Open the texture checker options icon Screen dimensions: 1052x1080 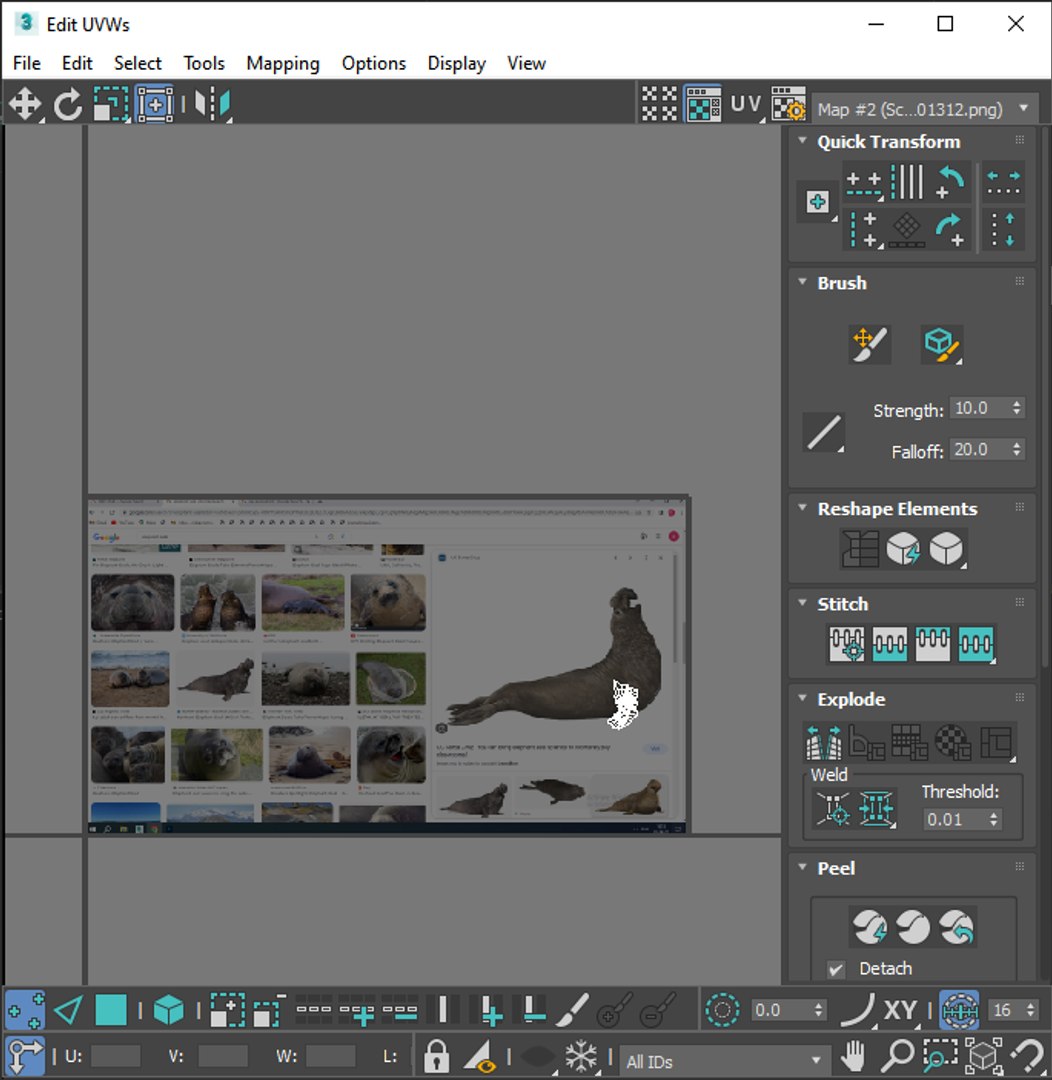788,104
